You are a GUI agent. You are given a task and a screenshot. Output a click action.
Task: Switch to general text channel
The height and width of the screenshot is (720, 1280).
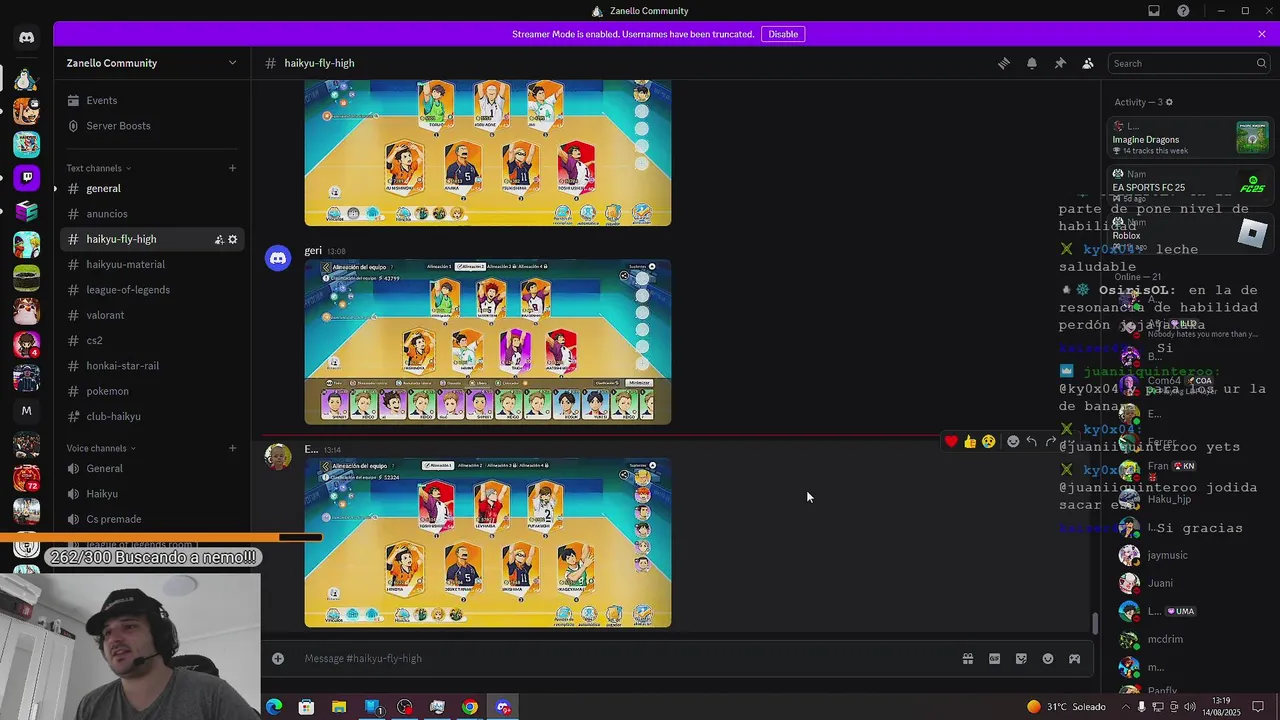[x=152, y=188]
